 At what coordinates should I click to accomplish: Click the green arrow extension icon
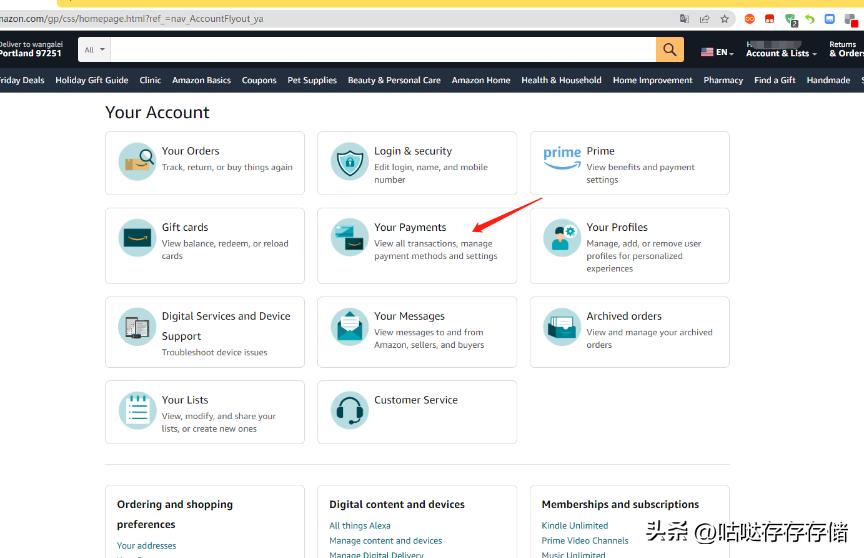(x=809, y=19)
